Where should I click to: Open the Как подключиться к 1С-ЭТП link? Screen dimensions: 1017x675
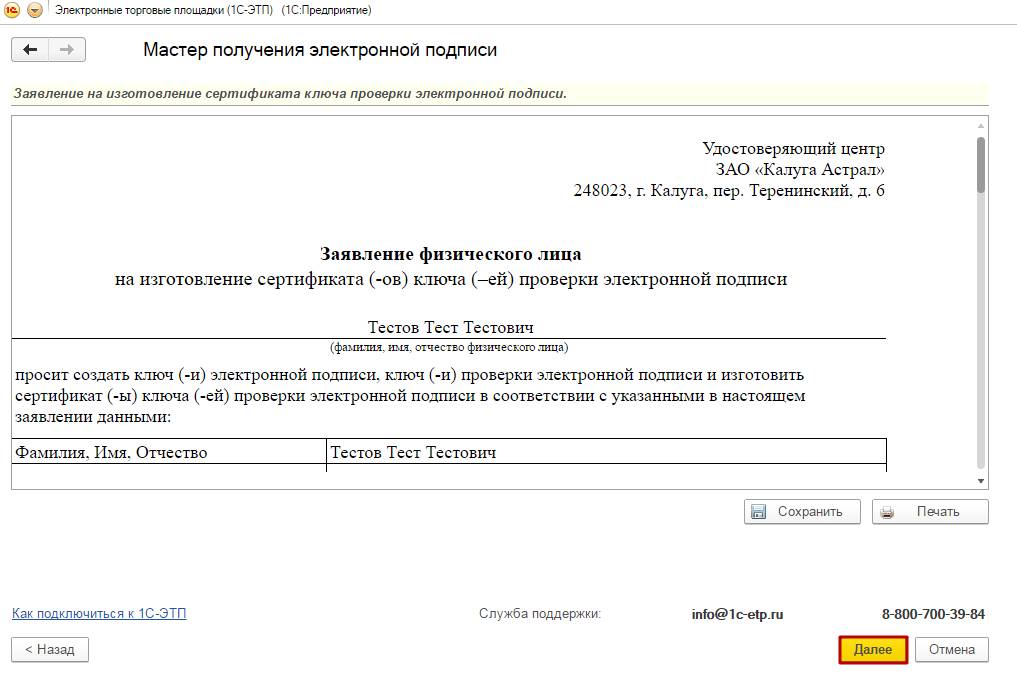[99, 613]
